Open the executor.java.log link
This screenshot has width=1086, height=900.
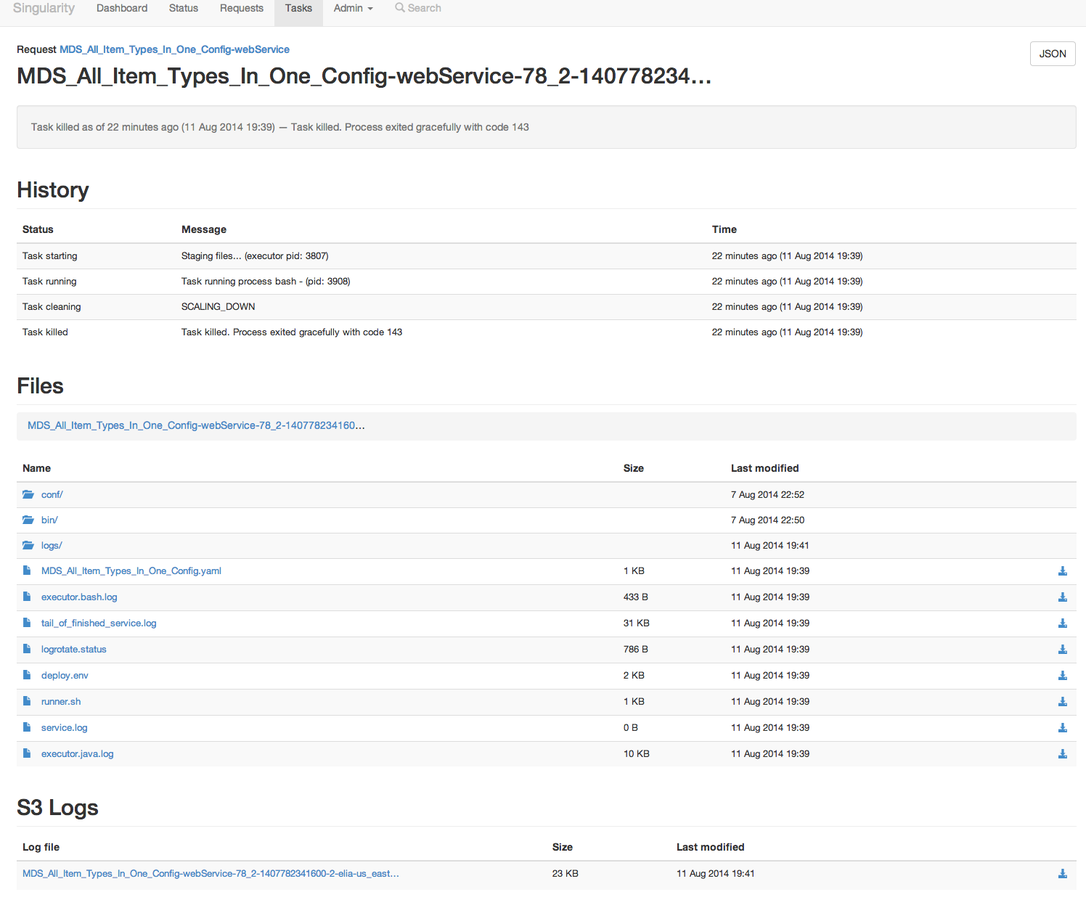(x=77, y=754)
